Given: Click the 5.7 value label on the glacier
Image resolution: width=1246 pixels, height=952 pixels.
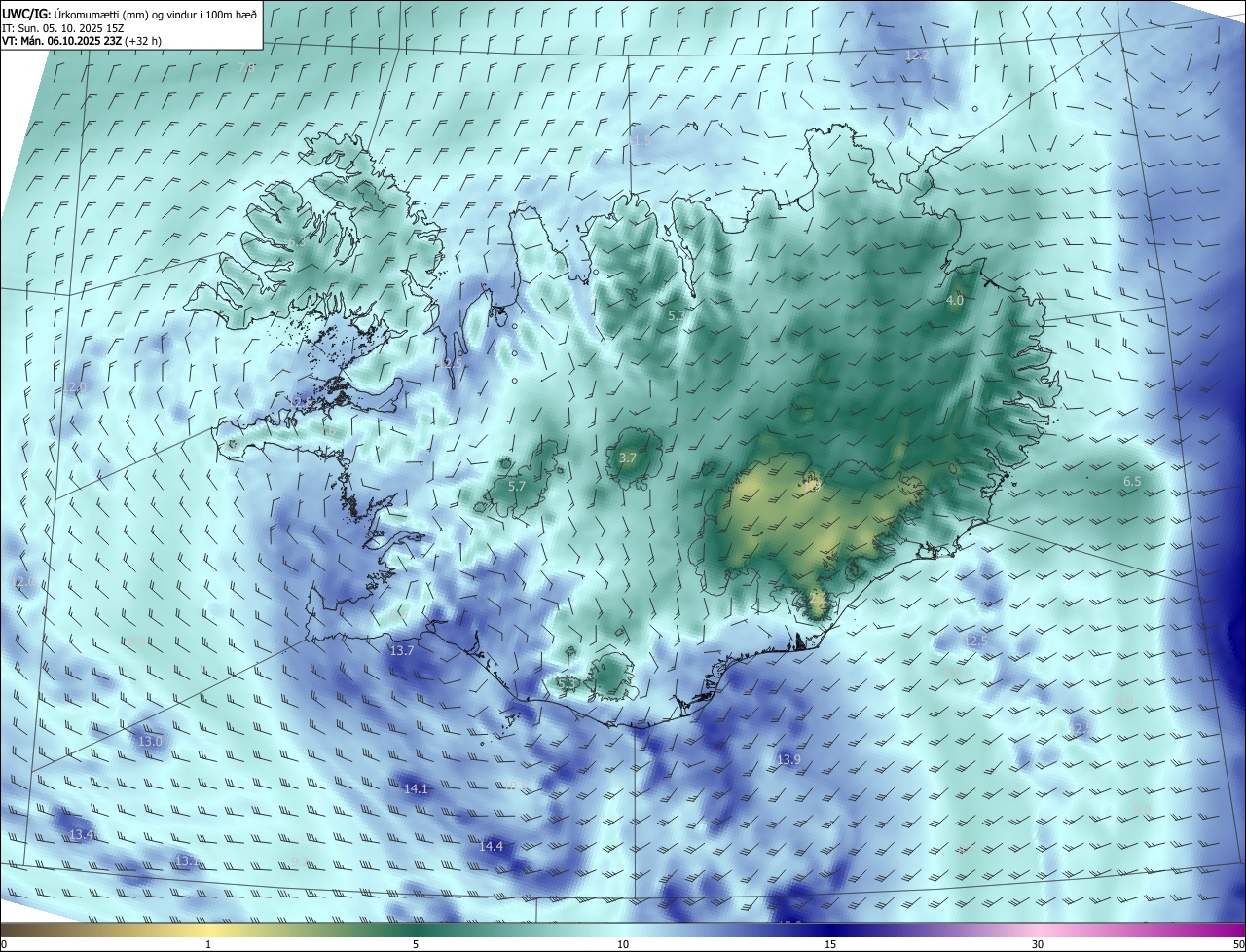Looking at the screenshot, I should pyautogui.click(x=517, y=486).
